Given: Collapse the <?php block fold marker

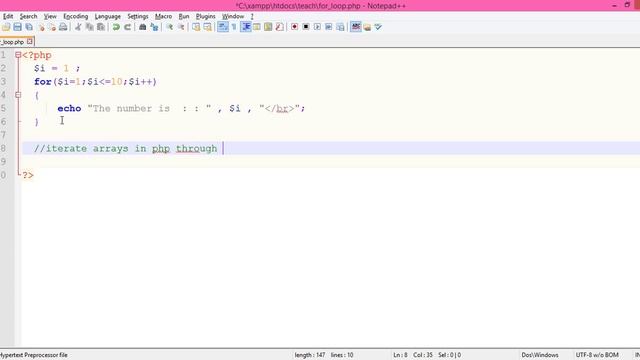Looking at the screenshot, I should [18, 55].
